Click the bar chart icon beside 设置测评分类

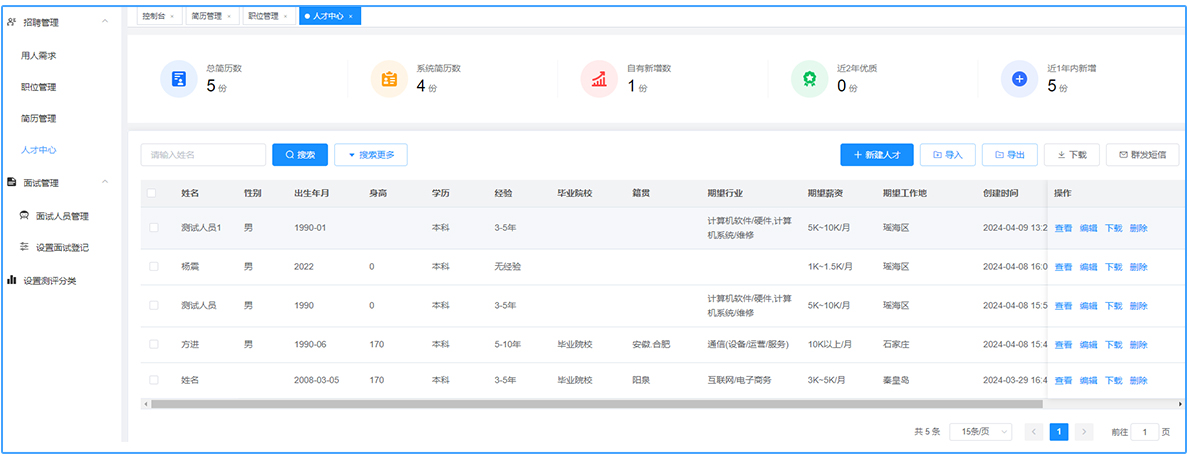click(x=11, y=280)
